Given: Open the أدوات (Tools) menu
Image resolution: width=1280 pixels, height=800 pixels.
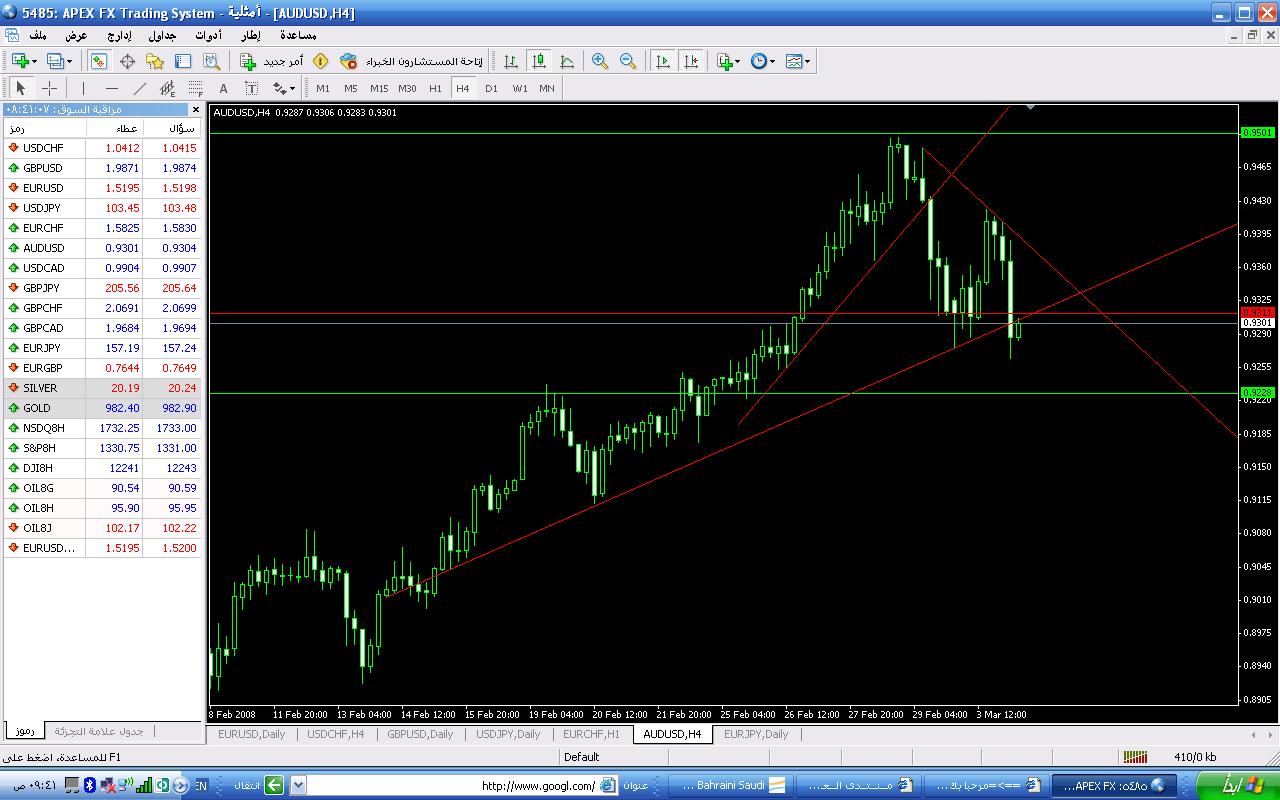Looking at the screenshot, I should coord(208,35).
